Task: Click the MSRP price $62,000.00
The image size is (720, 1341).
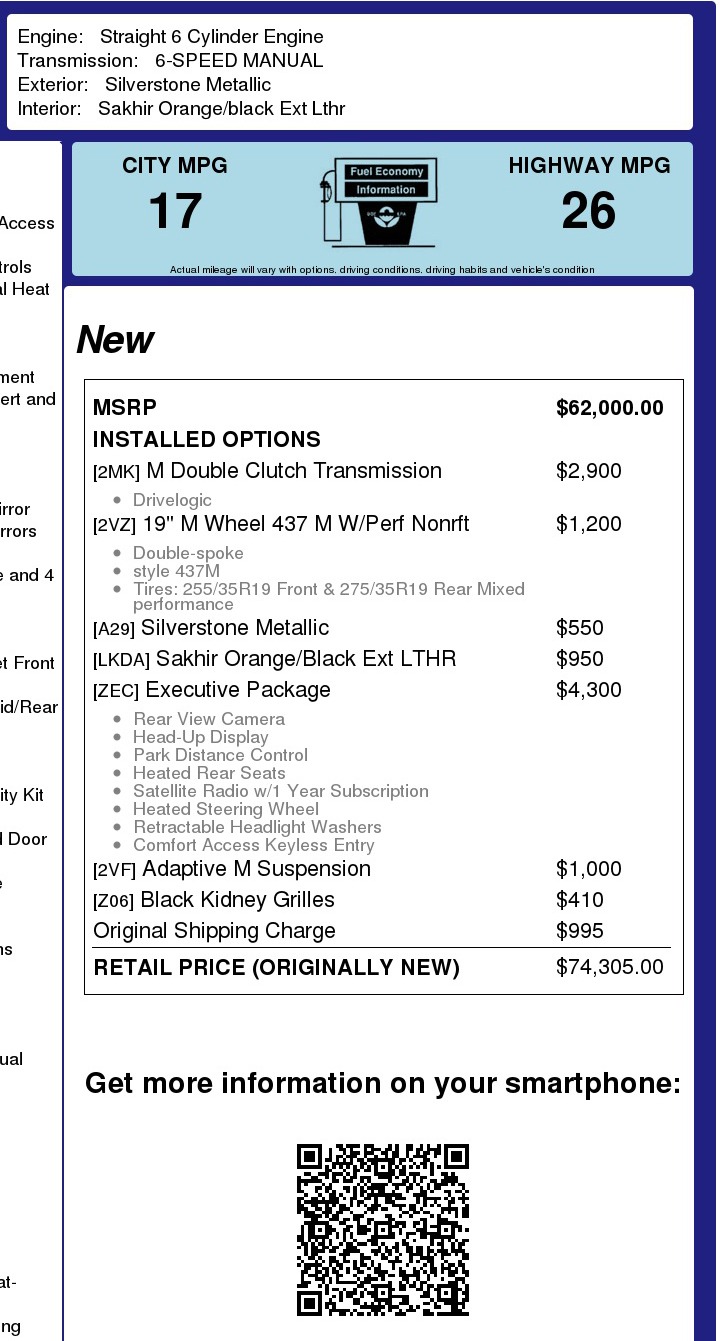Action: 610,408
